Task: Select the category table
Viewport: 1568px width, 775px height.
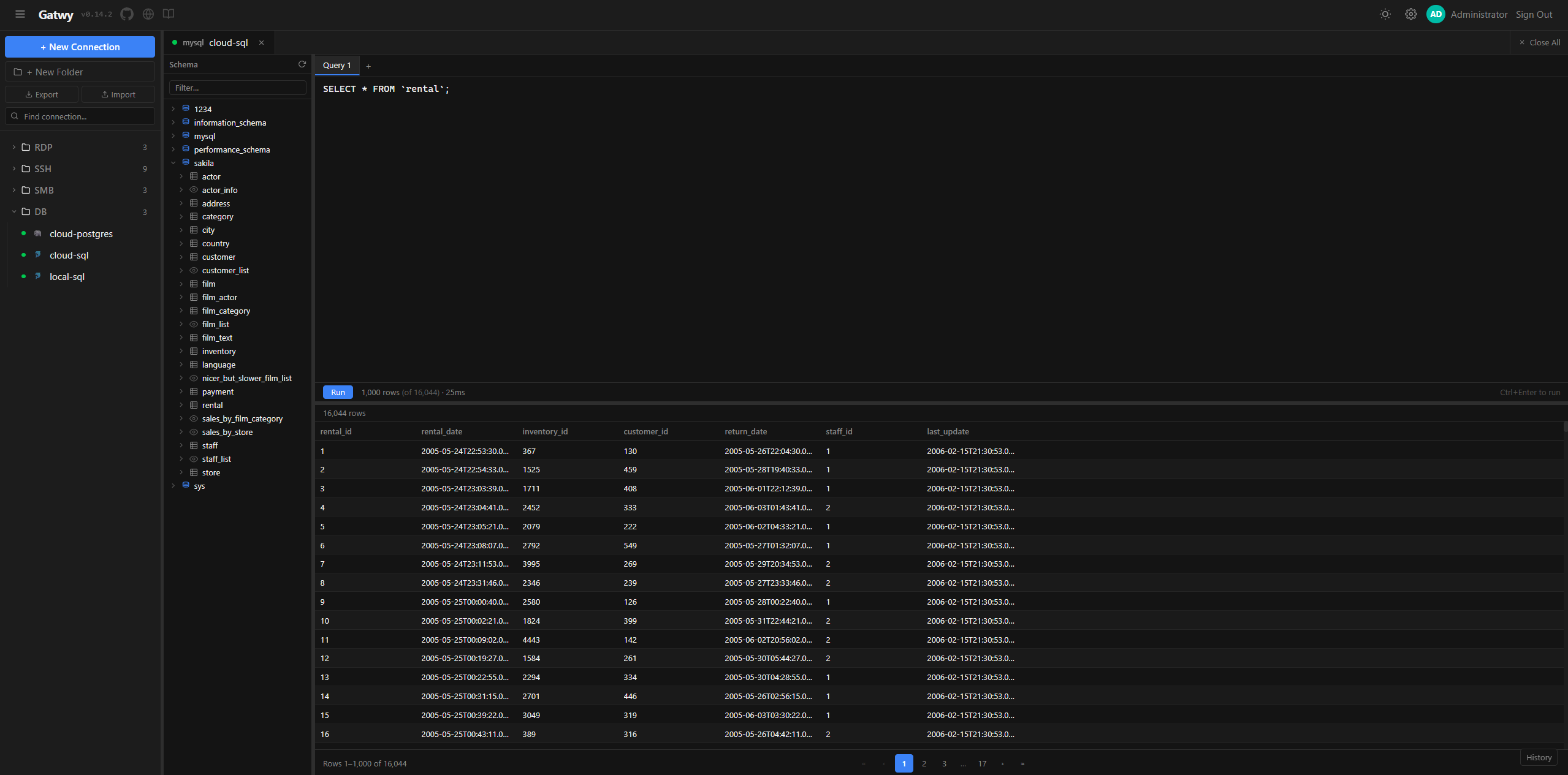Action: tap(218, 217)
